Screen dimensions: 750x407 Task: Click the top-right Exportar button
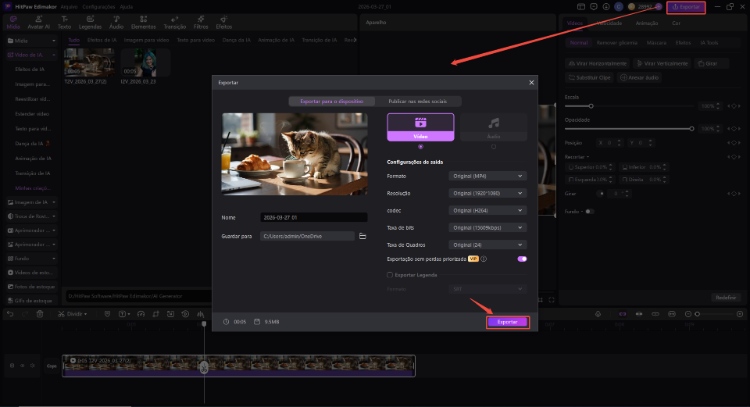[685, 7]
